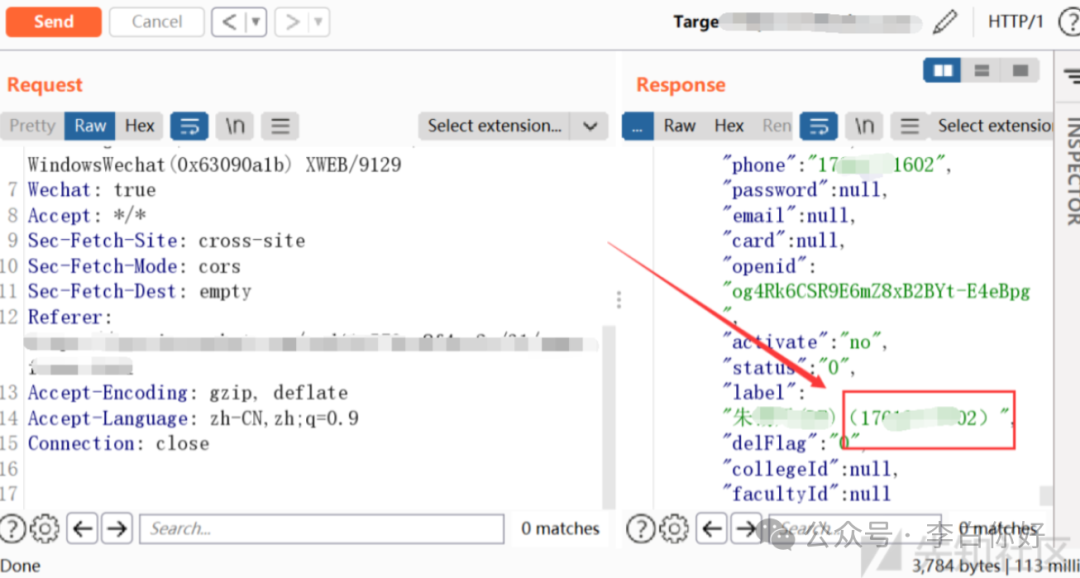
Task: Open the Response panel hamburger menu
Action: point(909,126)
